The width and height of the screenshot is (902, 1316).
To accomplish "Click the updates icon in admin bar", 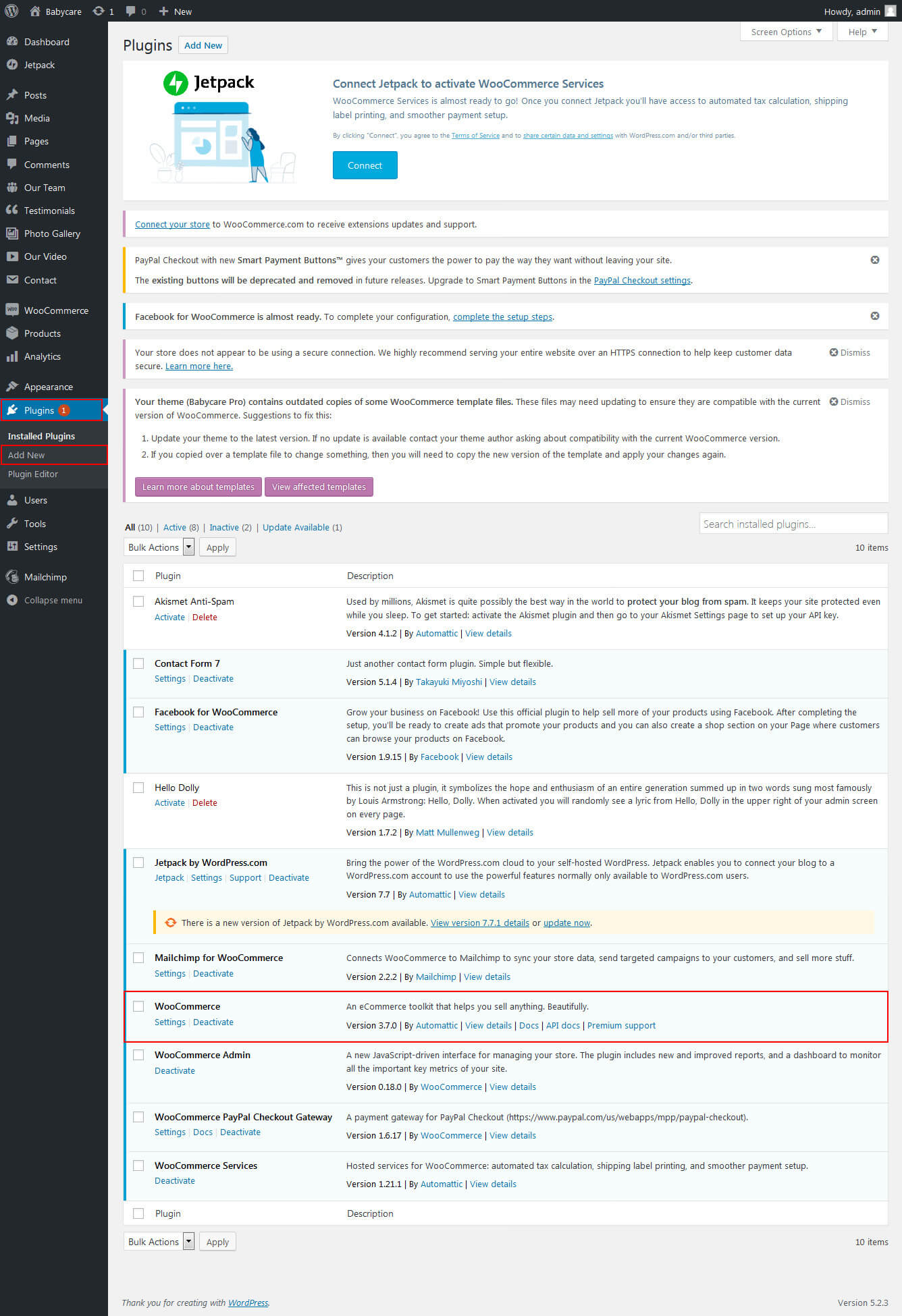I will pos(99,11).
